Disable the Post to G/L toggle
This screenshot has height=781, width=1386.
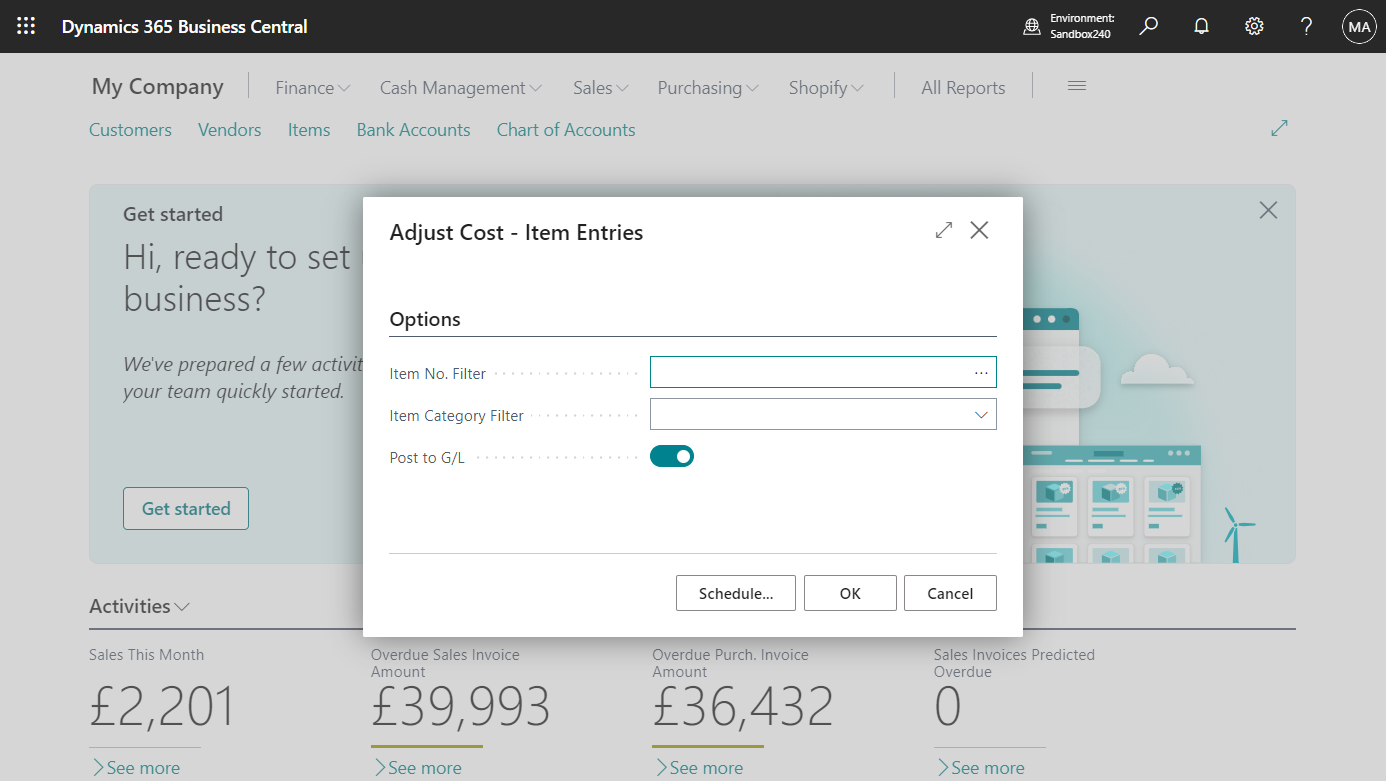point(671,455)
